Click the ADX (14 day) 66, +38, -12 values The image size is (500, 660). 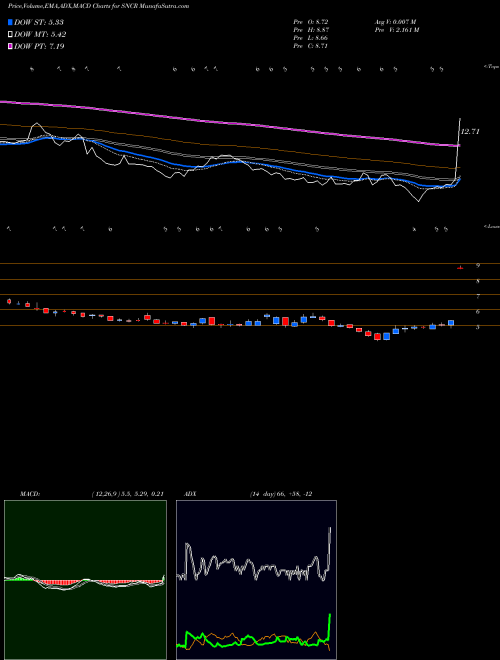coord(281,494)
